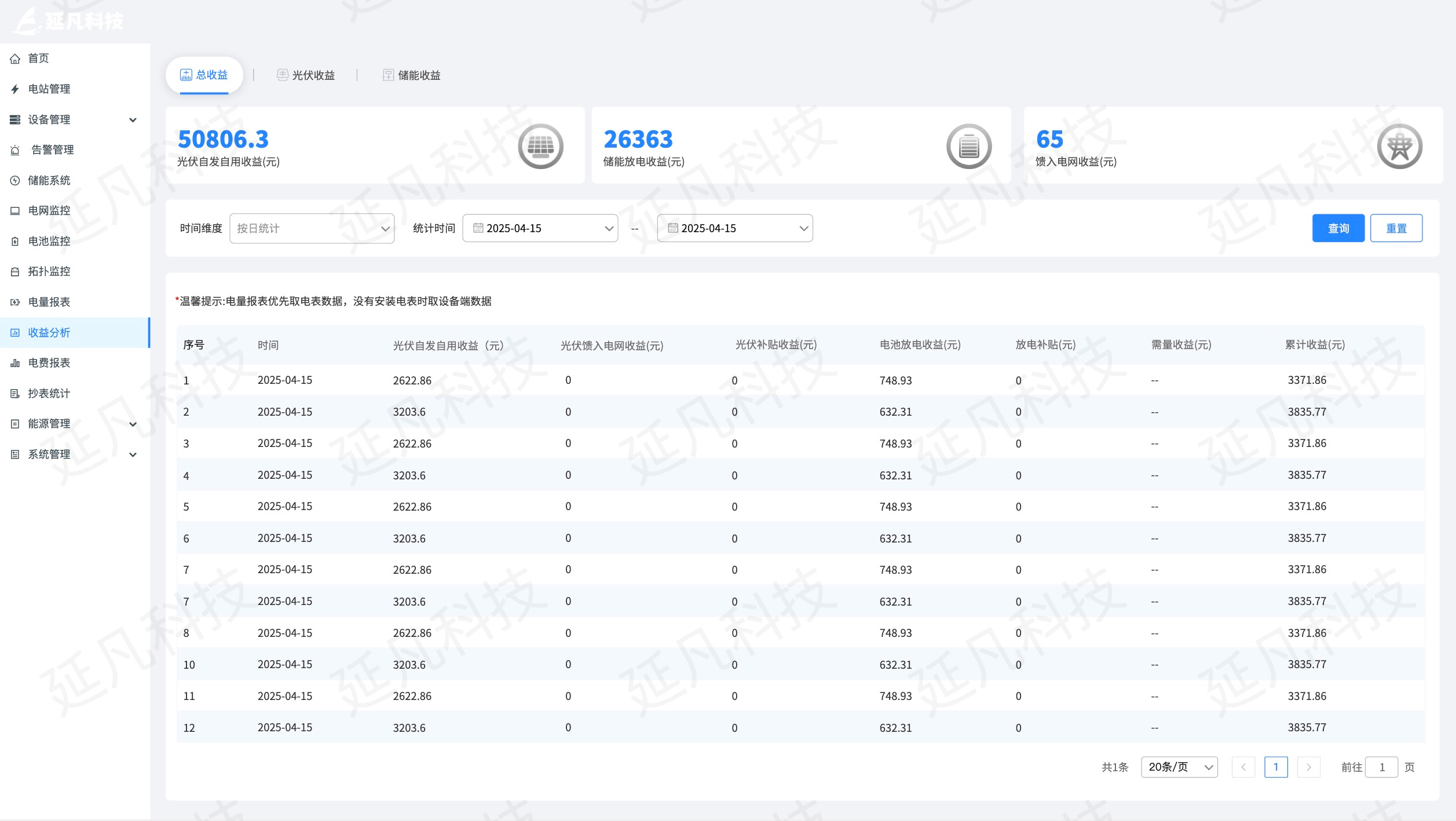Screen dimensions: 1456x821
Task: Click the lightning icon for 电站管理
Action: click(x=15, y=89)
